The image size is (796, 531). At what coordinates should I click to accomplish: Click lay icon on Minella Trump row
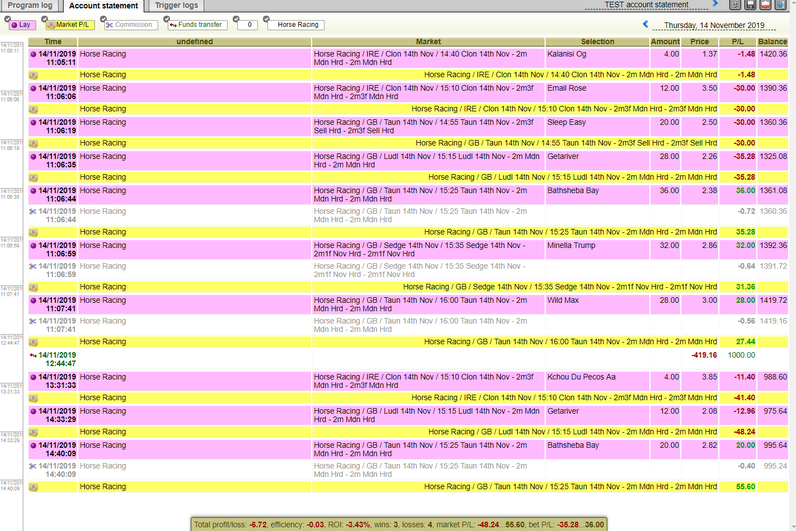point(34,245)
